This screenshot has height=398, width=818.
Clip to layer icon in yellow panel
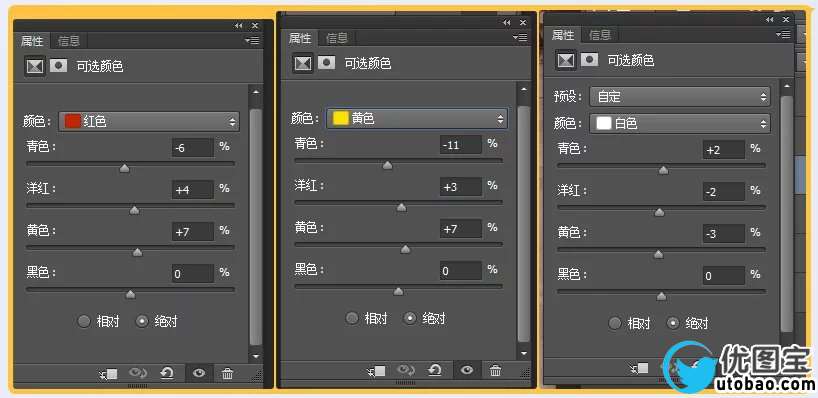[376, 371]
